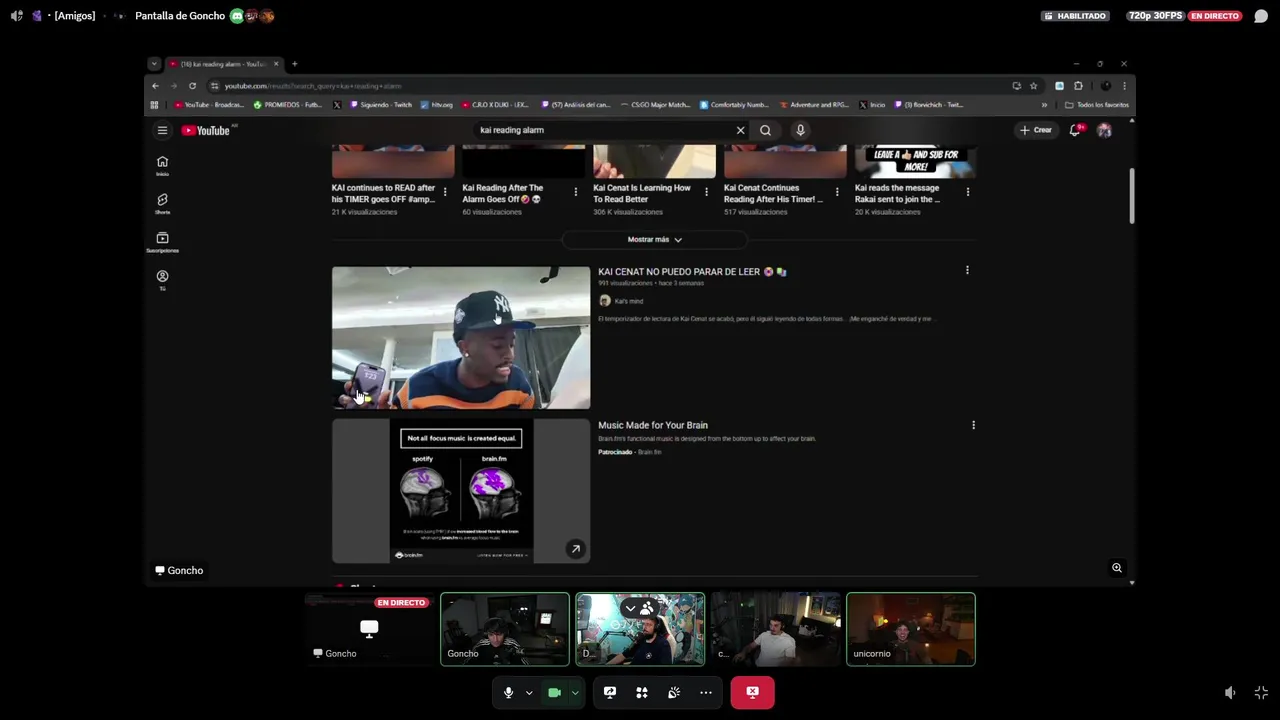Click Chrome back arrow button
1280x720 pixels.
click(x=155, y=86)
